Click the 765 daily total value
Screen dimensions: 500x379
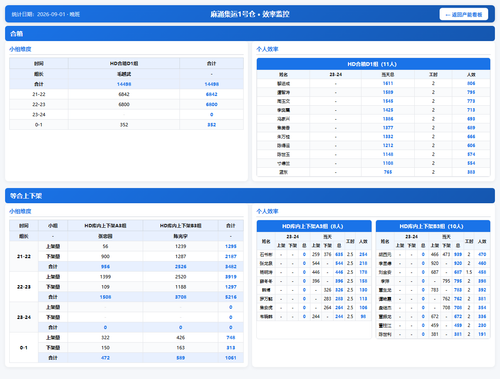coord(388,172)
